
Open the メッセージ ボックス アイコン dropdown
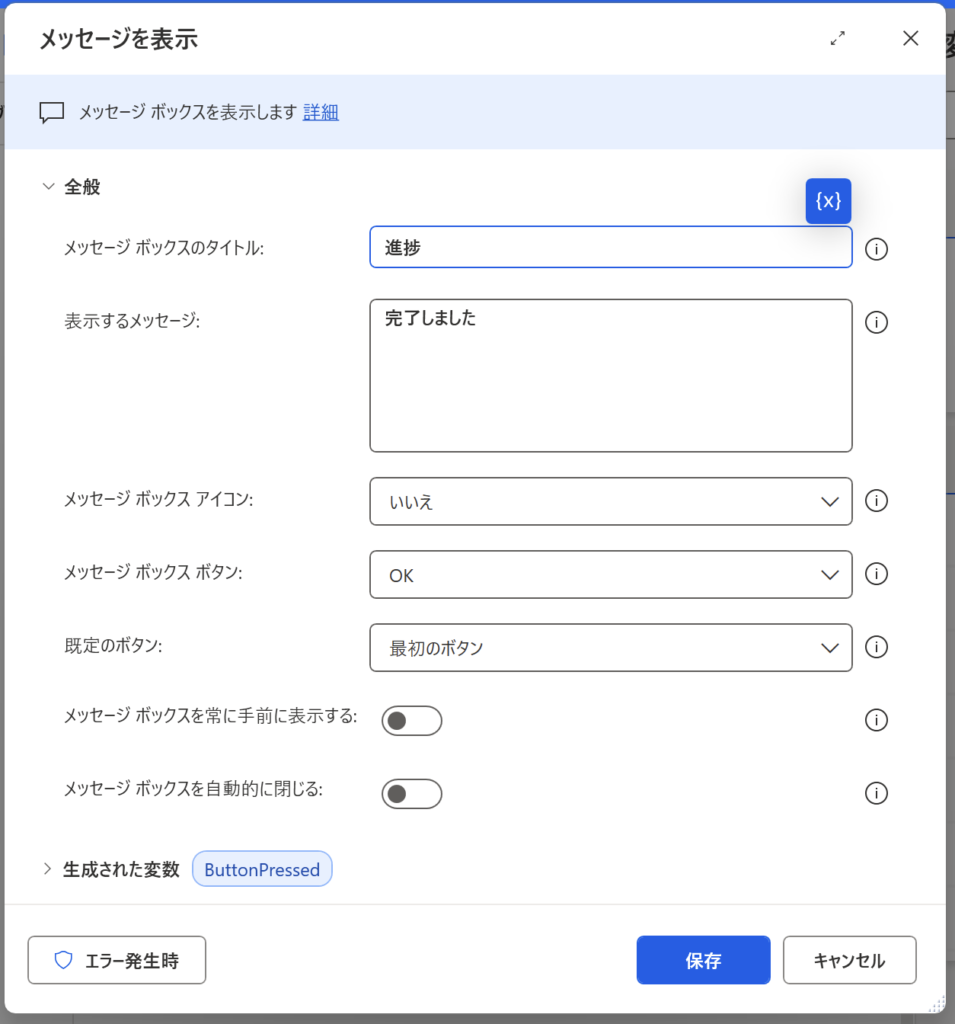pyautogui.click(x=610, y=501)
